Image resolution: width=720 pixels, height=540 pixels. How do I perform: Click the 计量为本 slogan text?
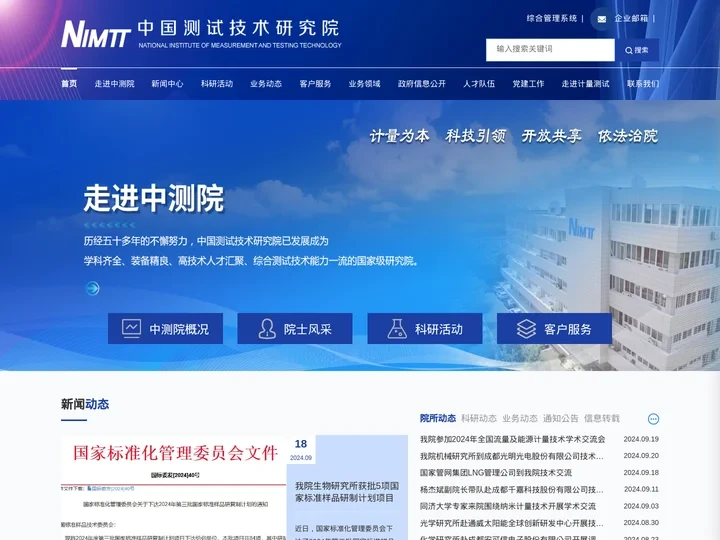click(x=399, y=136)
